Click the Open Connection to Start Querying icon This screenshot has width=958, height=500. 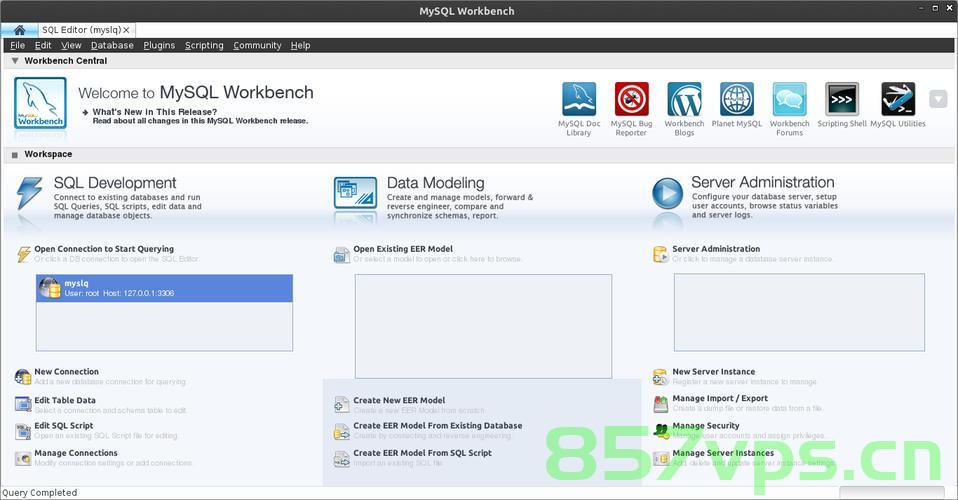click(23, 254)
